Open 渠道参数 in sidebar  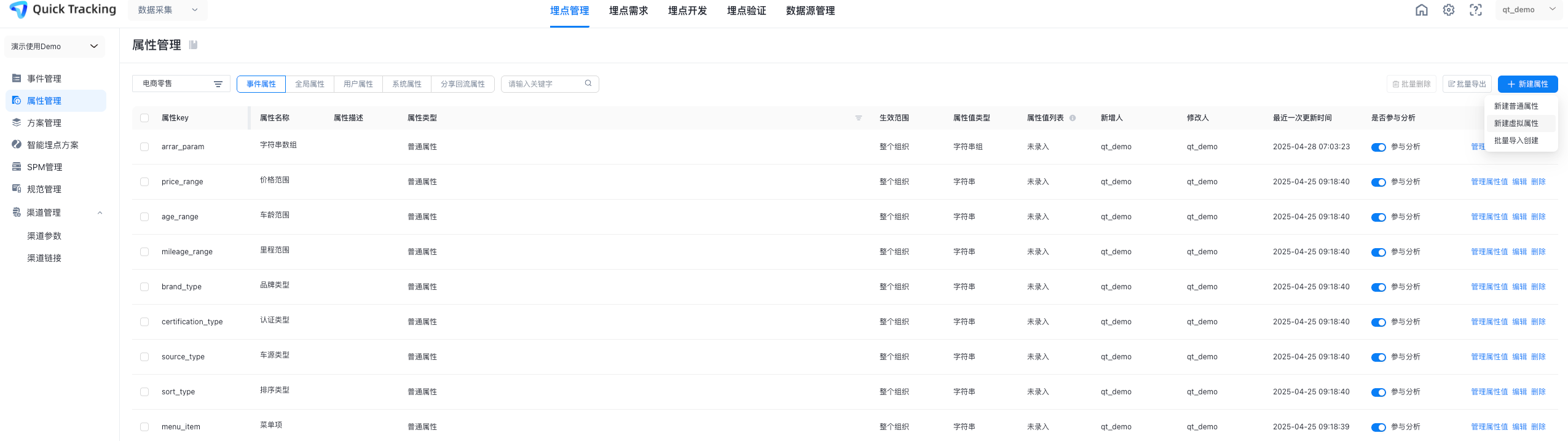click(x=44, y=236)
